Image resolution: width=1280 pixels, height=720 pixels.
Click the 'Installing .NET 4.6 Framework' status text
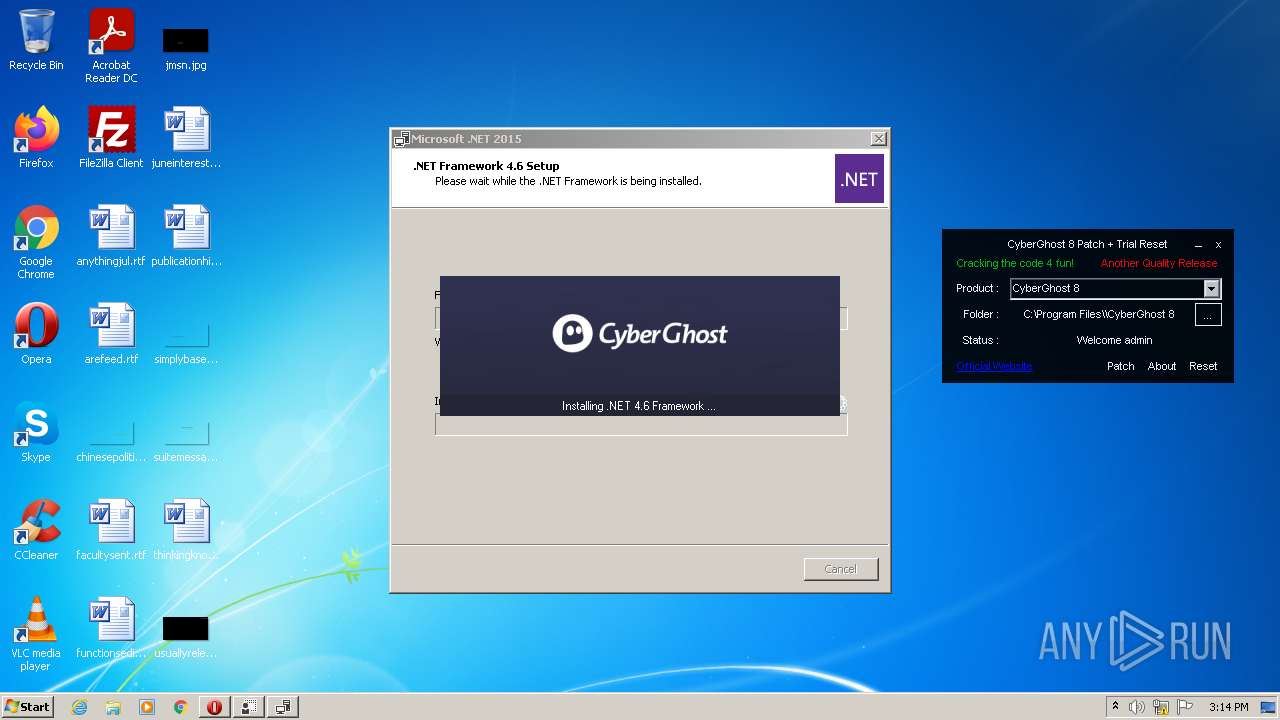coord(639,406)
